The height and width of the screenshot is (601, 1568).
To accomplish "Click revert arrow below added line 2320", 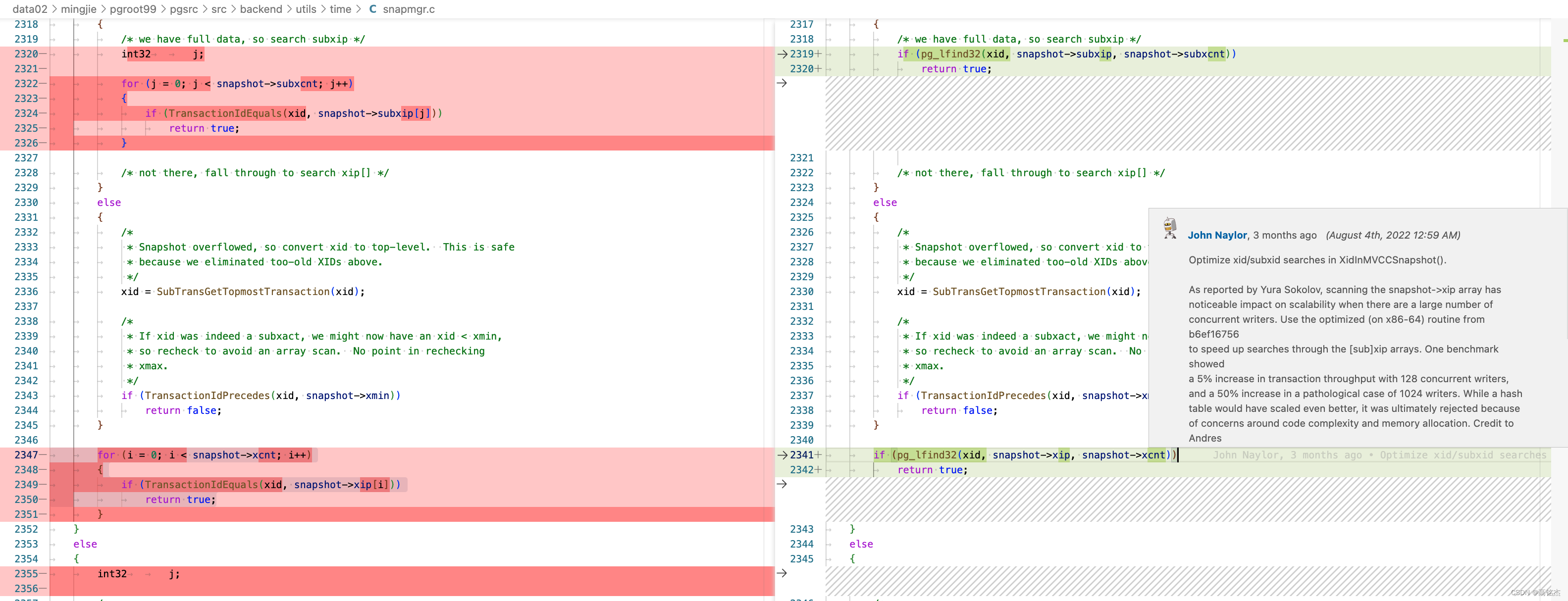I will tap(782, 83).
